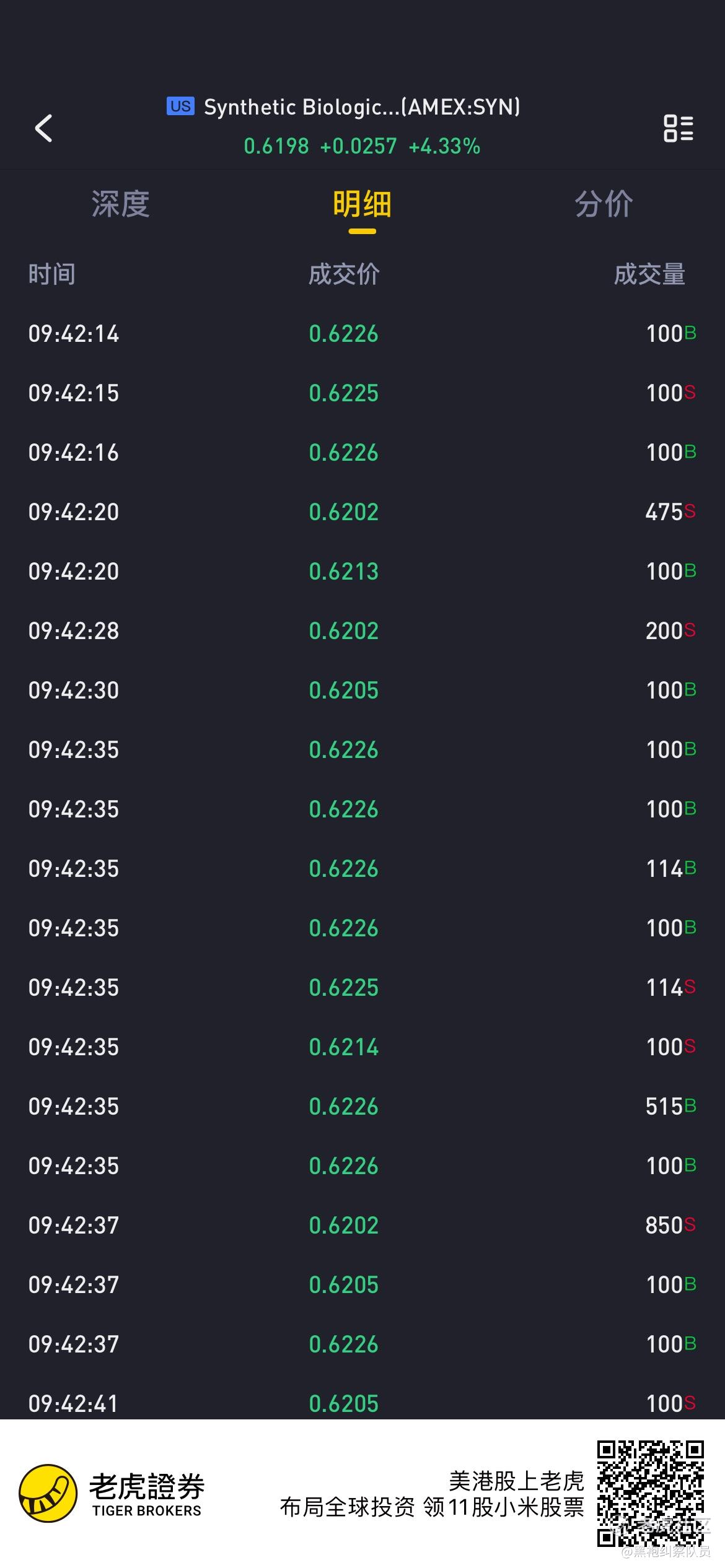Tap the blue US market badge
The image size is (725, 1568).
point(180,106)
